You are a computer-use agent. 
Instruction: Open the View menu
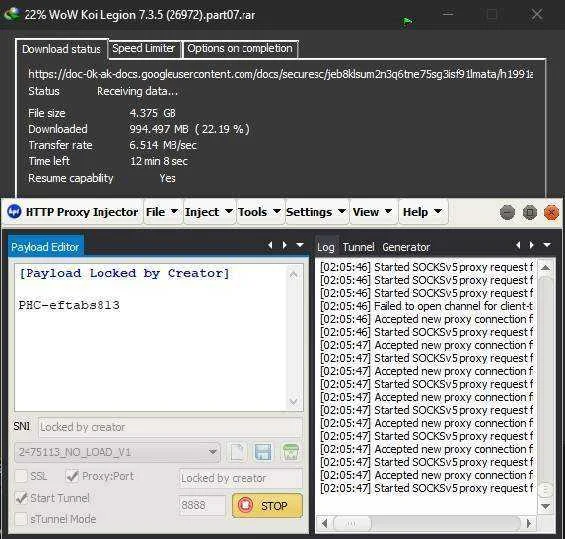coord(372,212)
